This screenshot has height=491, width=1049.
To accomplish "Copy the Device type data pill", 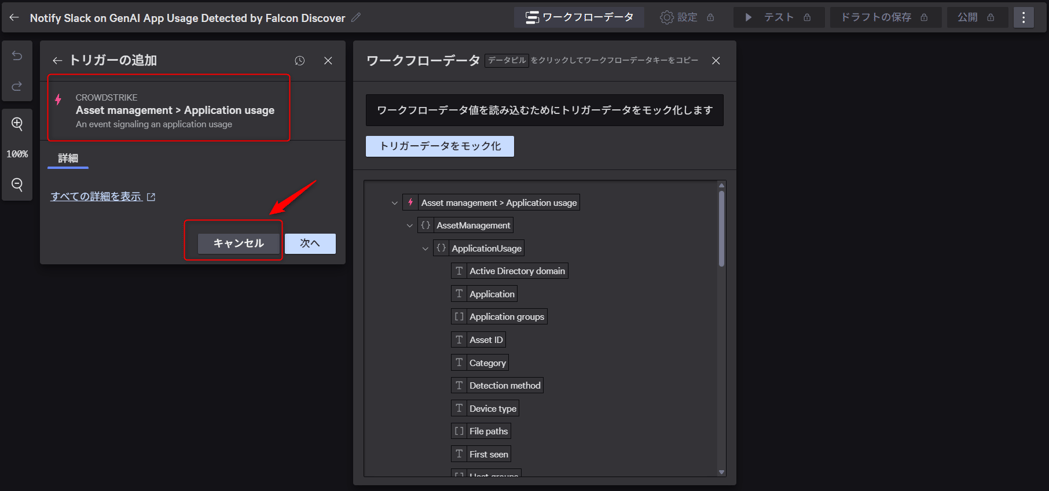I will click(485, 408).
